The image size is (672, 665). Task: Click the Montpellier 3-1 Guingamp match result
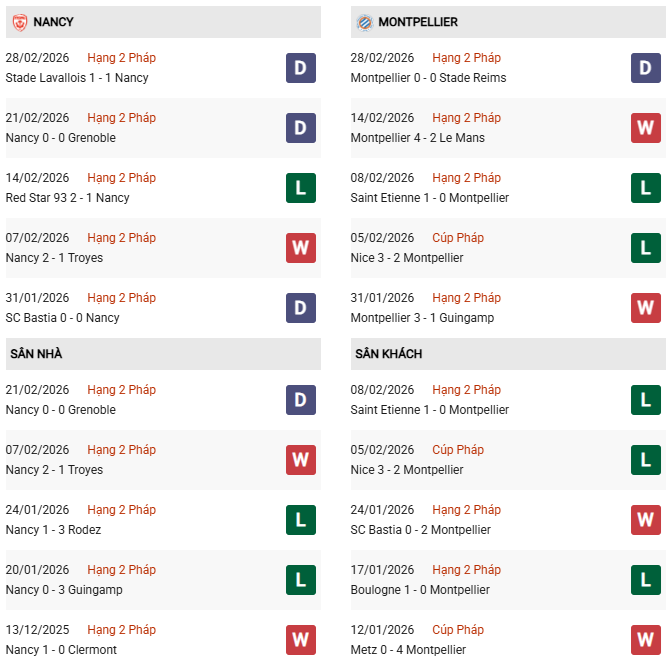422,318
